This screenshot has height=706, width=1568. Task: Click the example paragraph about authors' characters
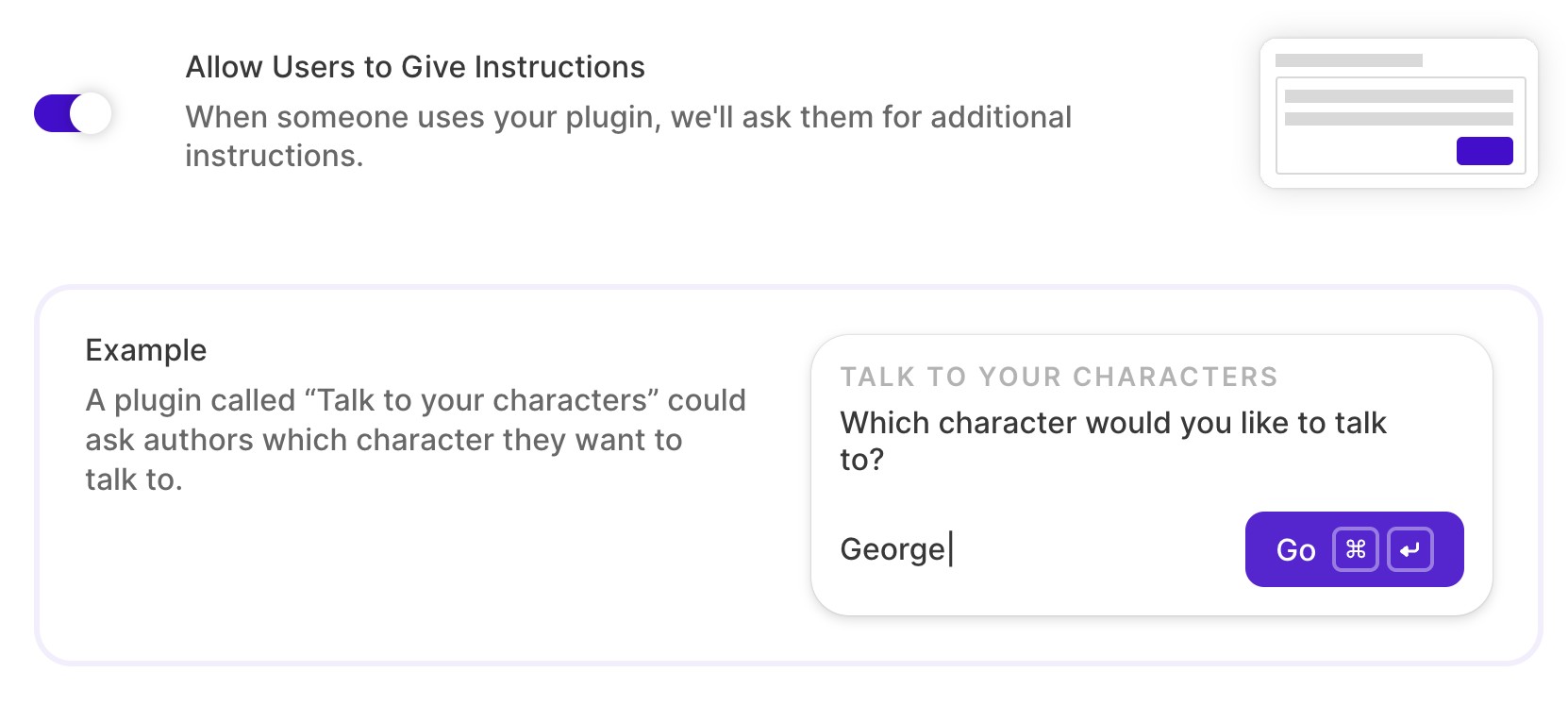[x=415, y=440]
